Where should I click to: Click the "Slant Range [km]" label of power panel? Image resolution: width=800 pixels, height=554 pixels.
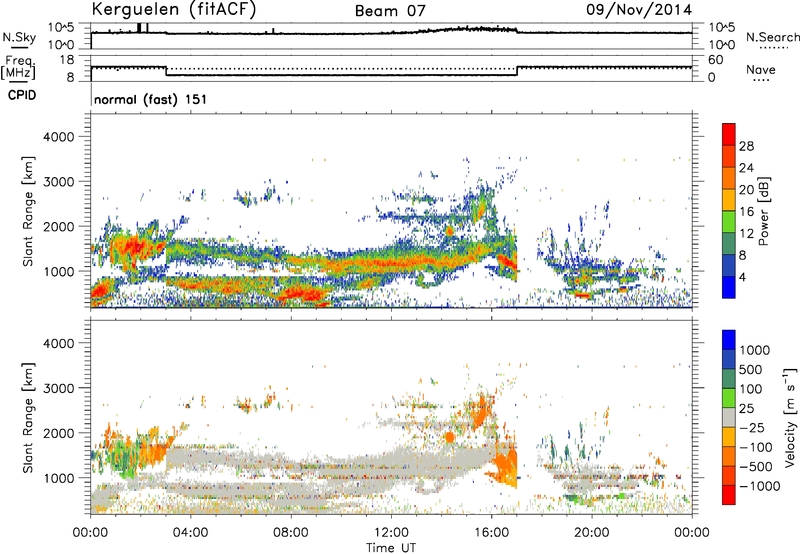click(28, 211)
